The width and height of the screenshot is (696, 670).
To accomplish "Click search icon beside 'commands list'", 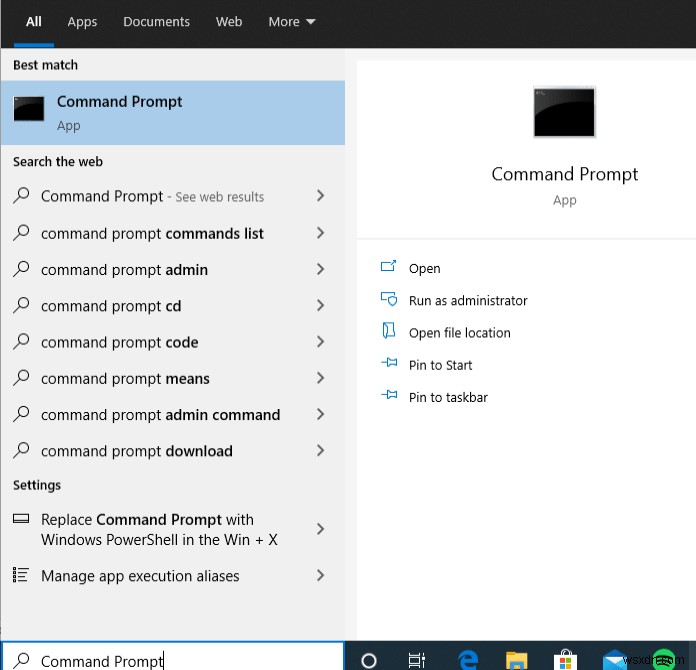I will point(21,233).
